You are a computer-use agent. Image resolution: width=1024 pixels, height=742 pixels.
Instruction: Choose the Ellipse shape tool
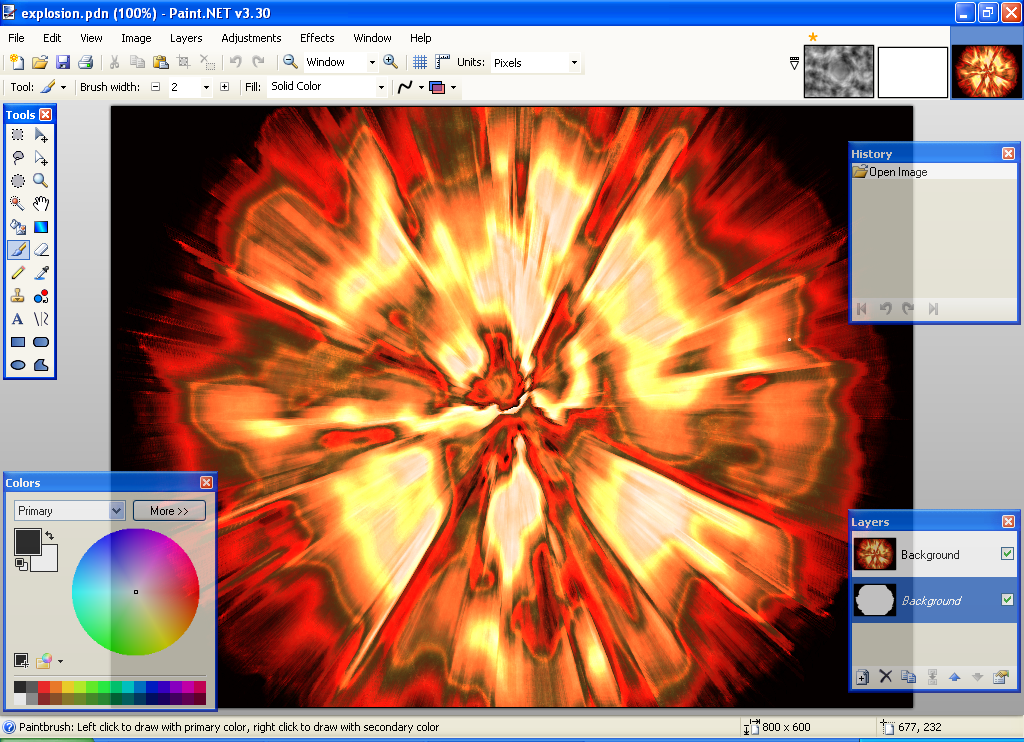click(x=18, y=364)
